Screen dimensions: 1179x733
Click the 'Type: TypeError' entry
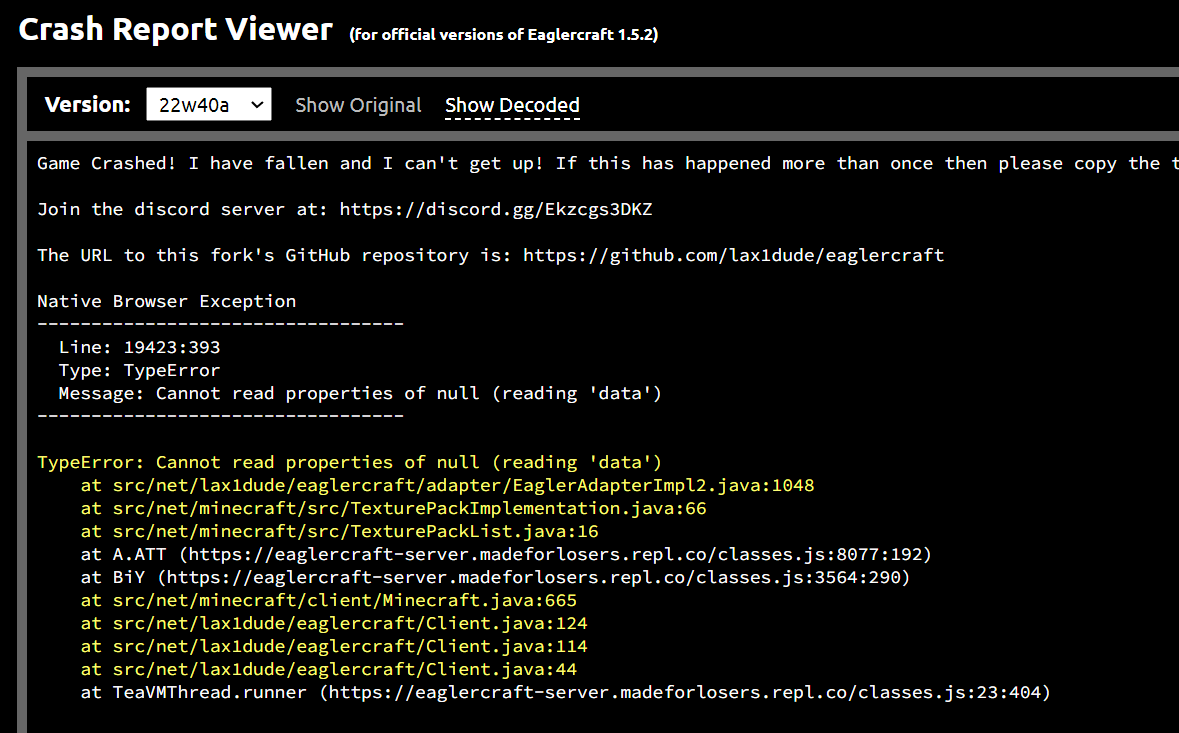[x=139, y=371]
